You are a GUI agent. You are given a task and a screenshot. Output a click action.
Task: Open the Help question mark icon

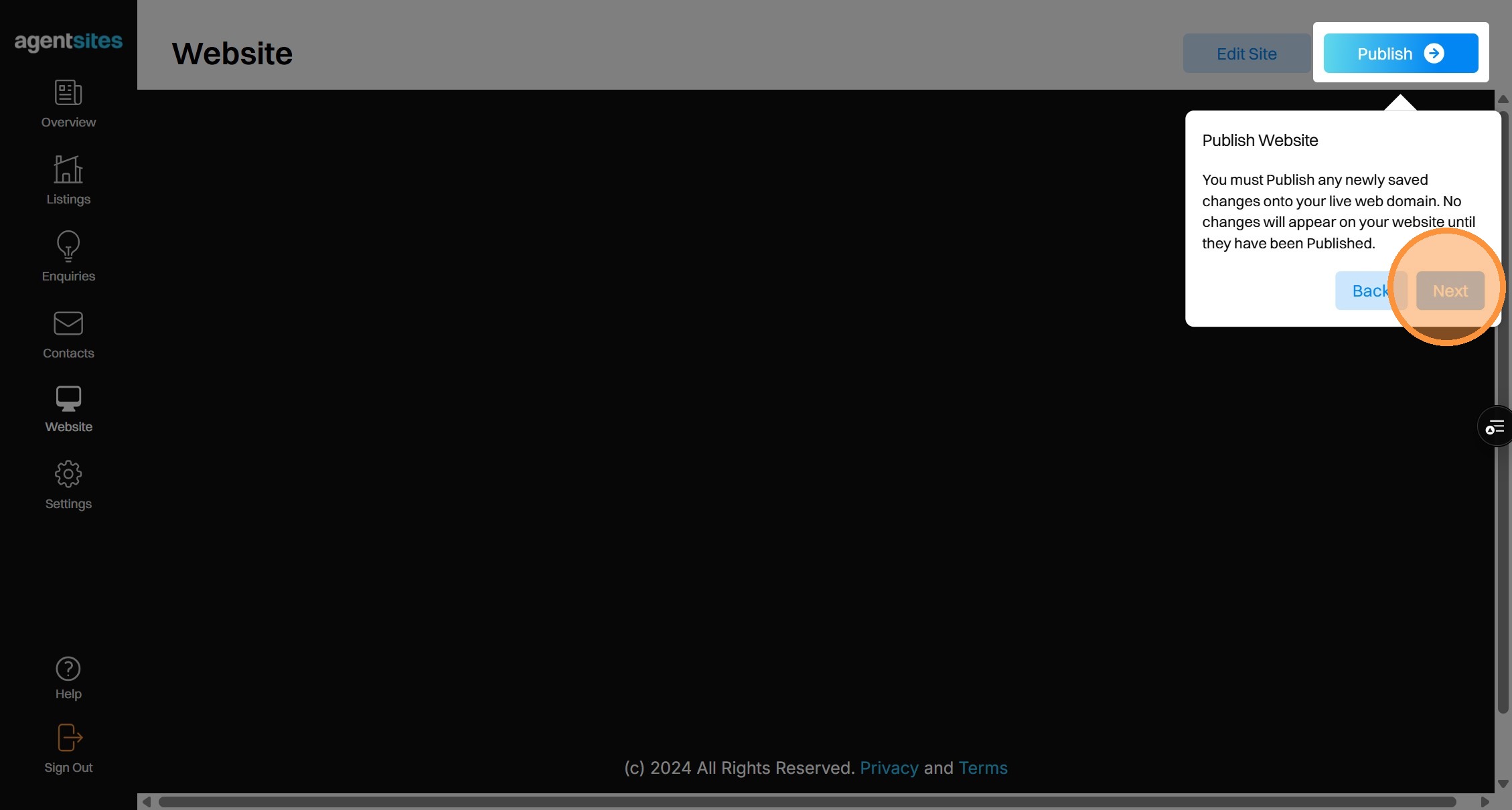(x=68, y=669)
